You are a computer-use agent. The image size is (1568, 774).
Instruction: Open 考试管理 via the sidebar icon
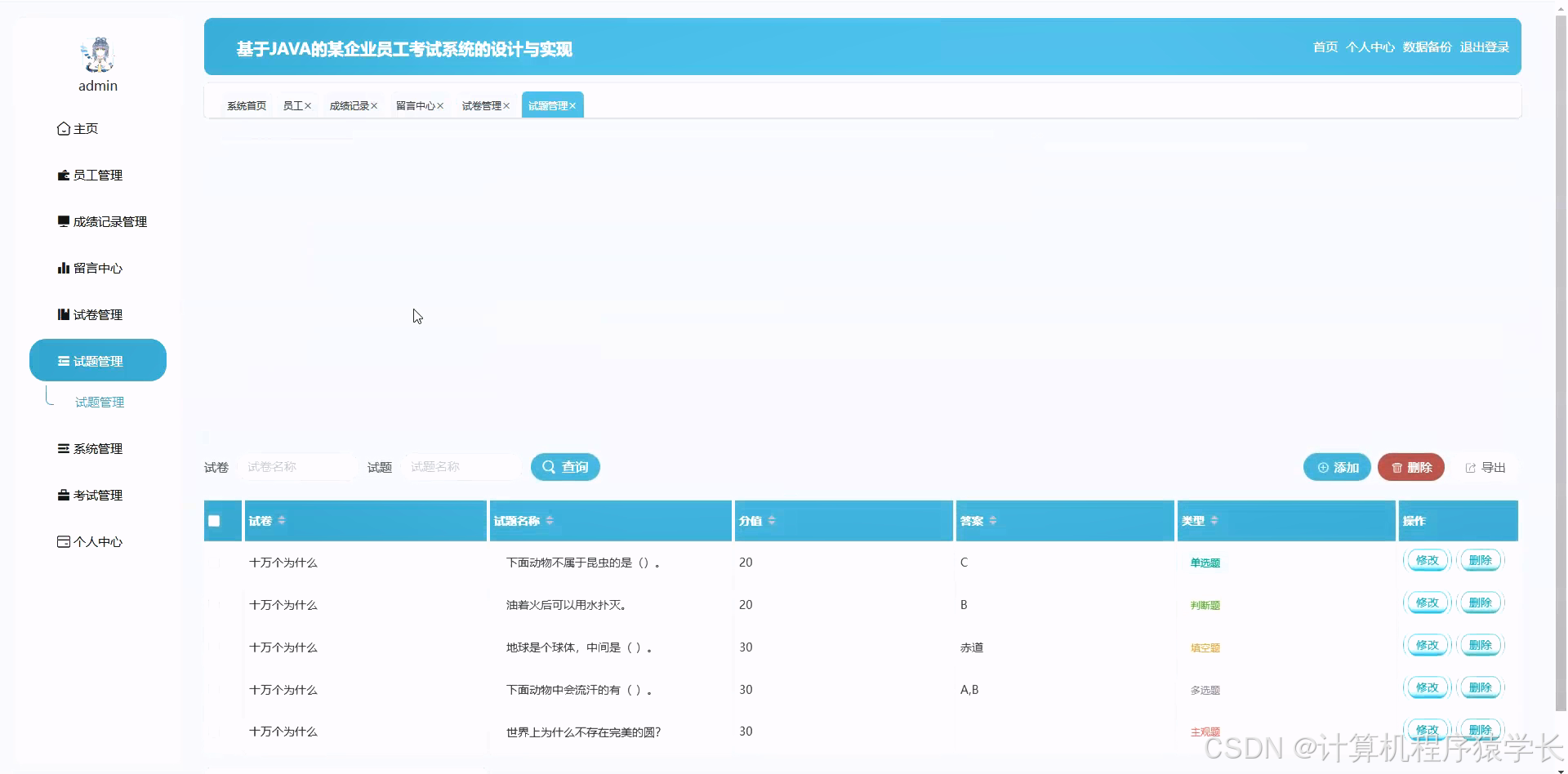(x=63, y=495)
